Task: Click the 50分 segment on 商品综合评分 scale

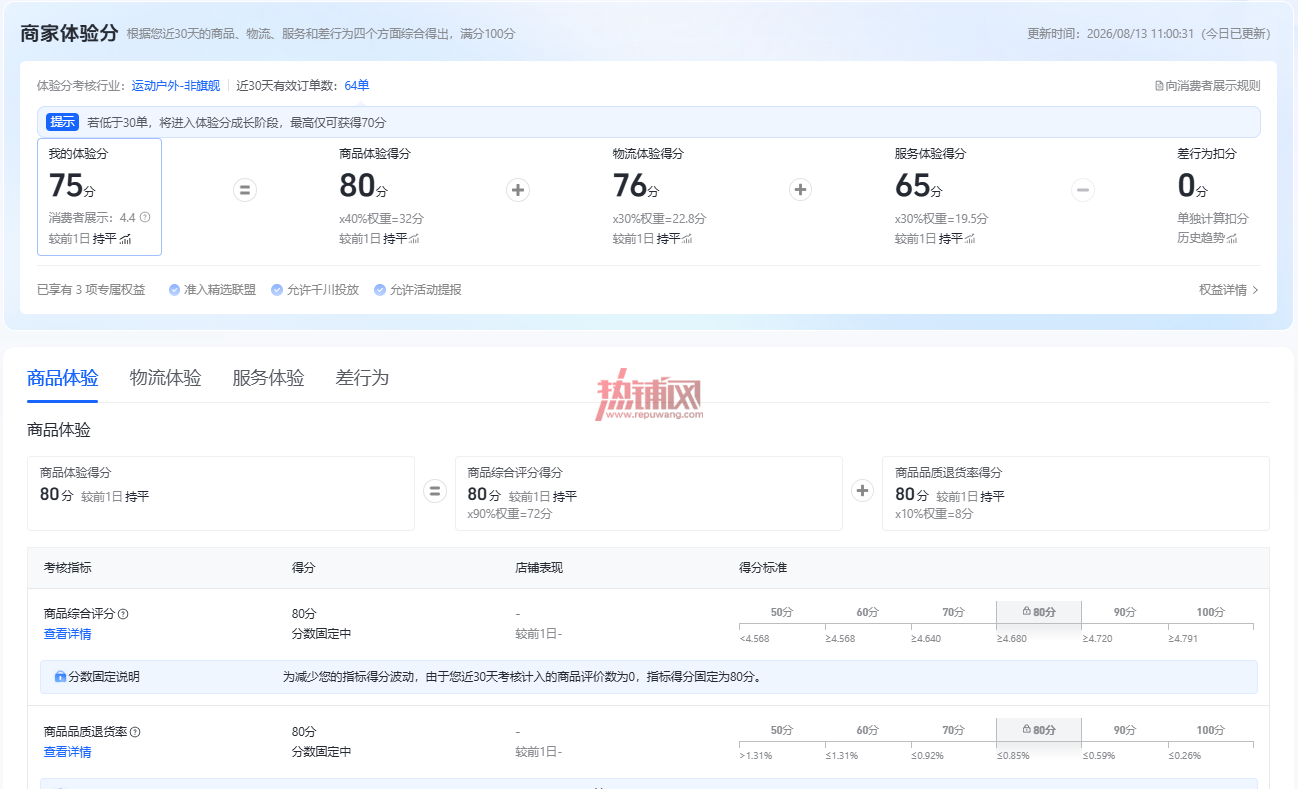Action: pos(782,612)
